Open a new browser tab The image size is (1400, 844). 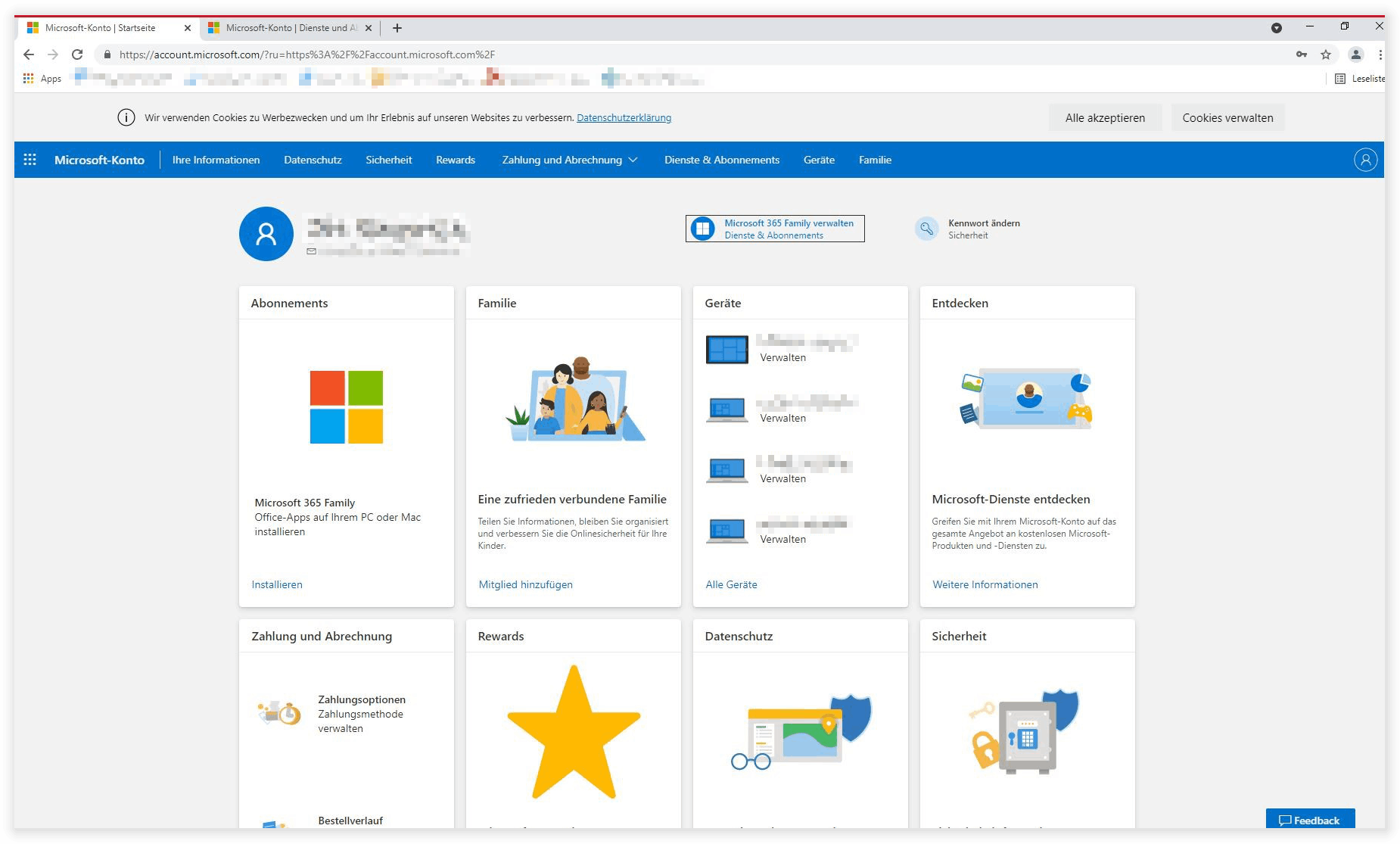(x=397, y=28)
